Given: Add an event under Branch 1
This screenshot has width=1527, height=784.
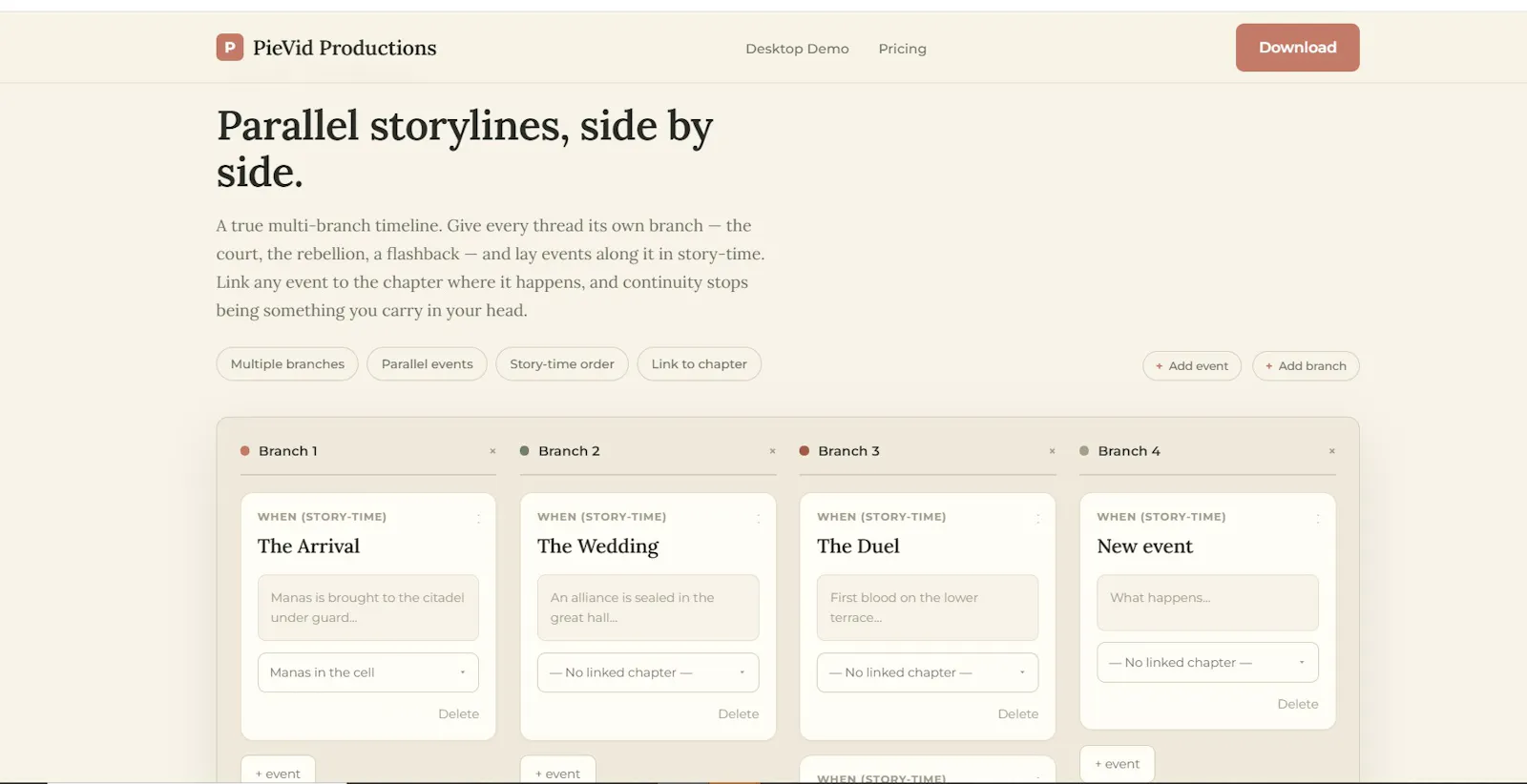Looking at the screenshot, I should tap(278, 771).
